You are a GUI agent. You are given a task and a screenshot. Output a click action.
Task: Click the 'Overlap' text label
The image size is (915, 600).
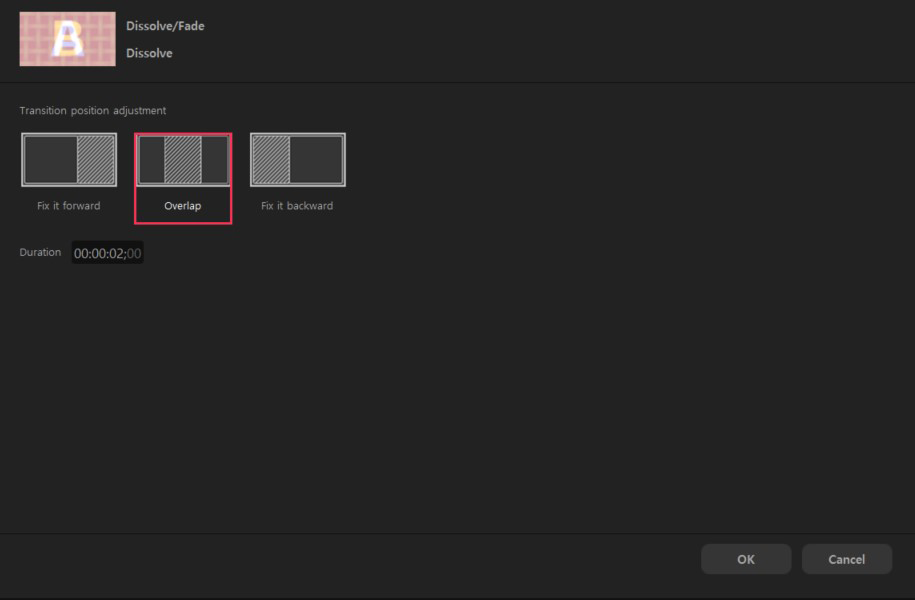coord(183,206)
